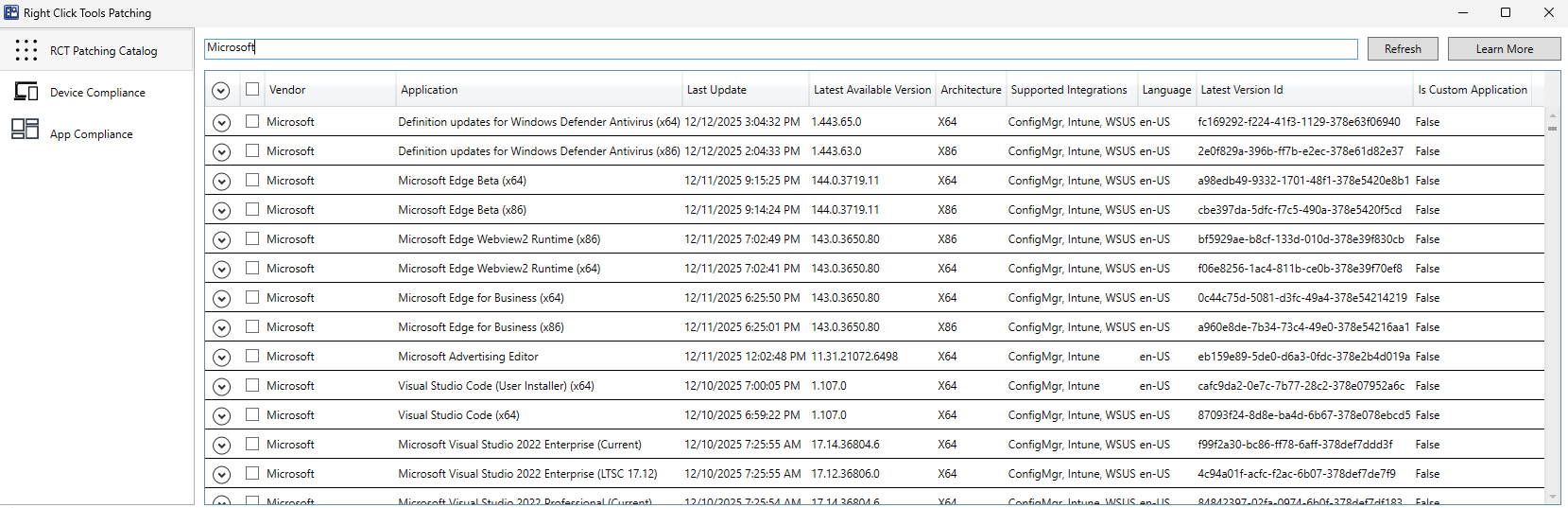
Task: Sort by Last Update column header
Action: click(x=746, y=90)
